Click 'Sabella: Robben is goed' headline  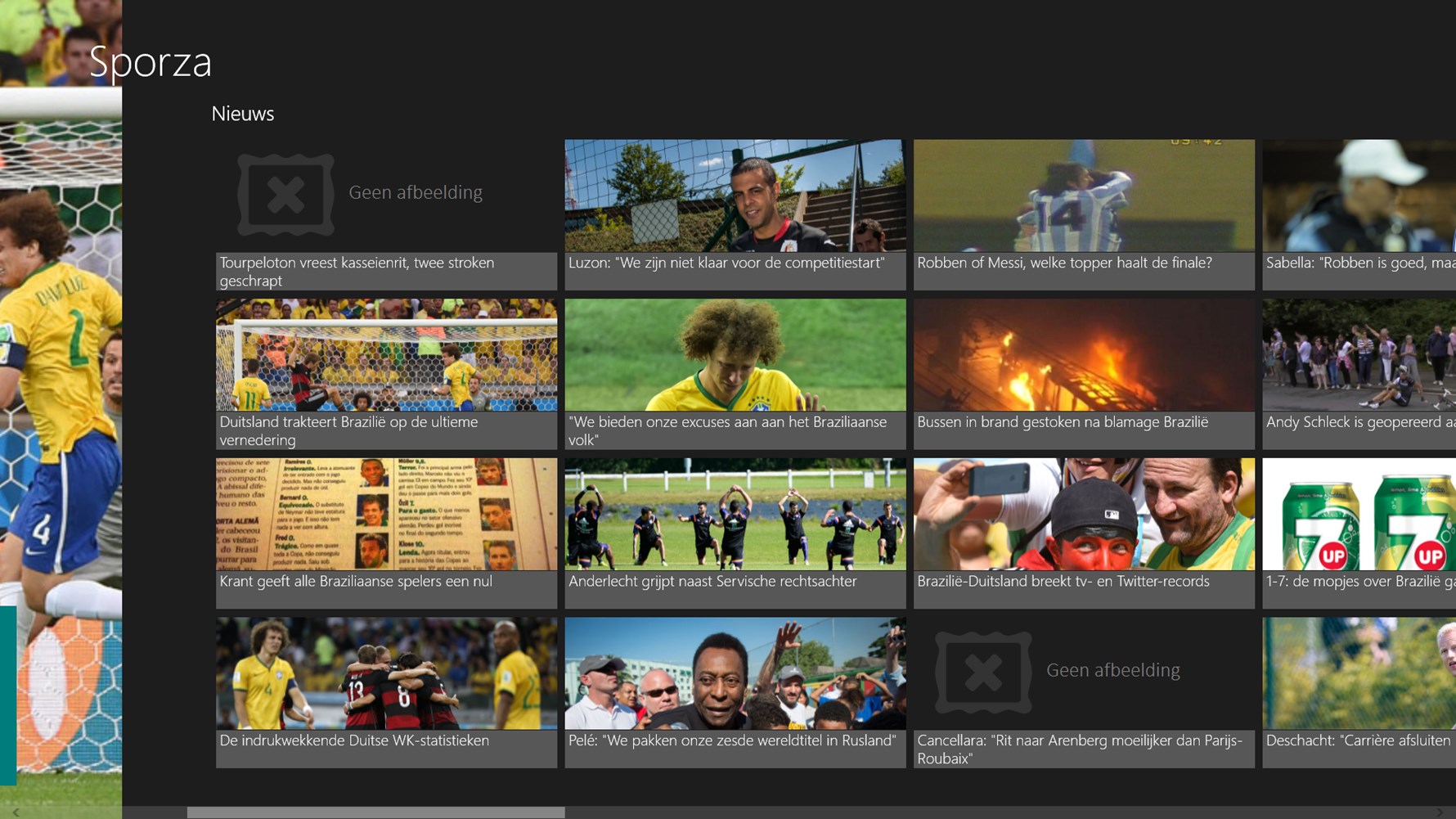tap(1361, 263)
